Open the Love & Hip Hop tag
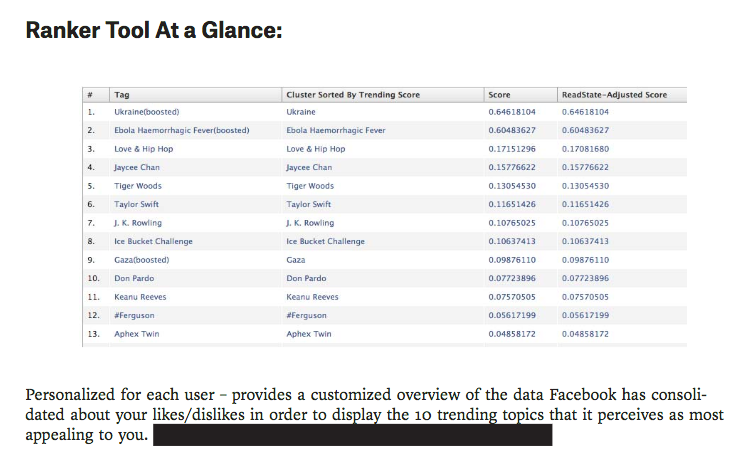The height and width of the screenshot is (458, 752). pyautogui.click(x=143, y=149)
